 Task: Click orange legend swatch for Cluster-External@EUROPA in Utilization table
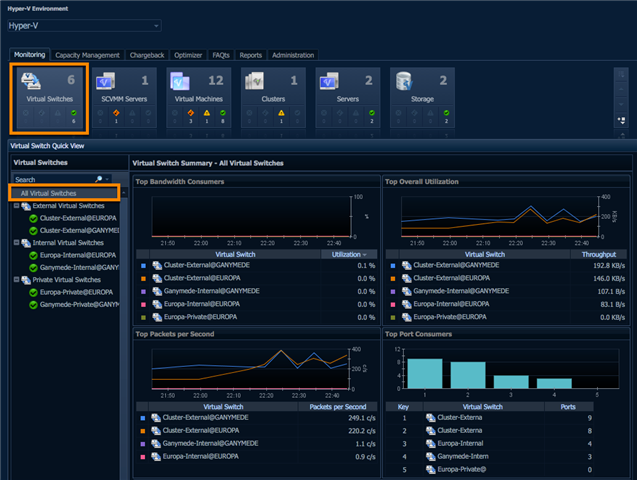[393, 279]
